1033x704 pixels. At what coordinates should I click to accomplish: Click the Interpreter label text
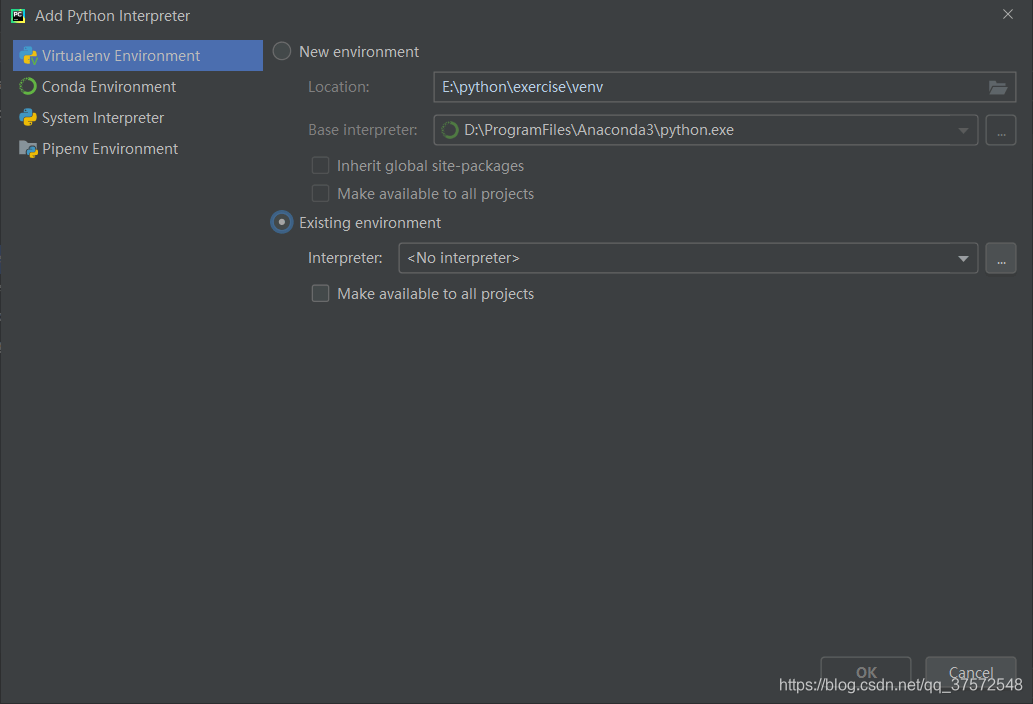[345, 257]
